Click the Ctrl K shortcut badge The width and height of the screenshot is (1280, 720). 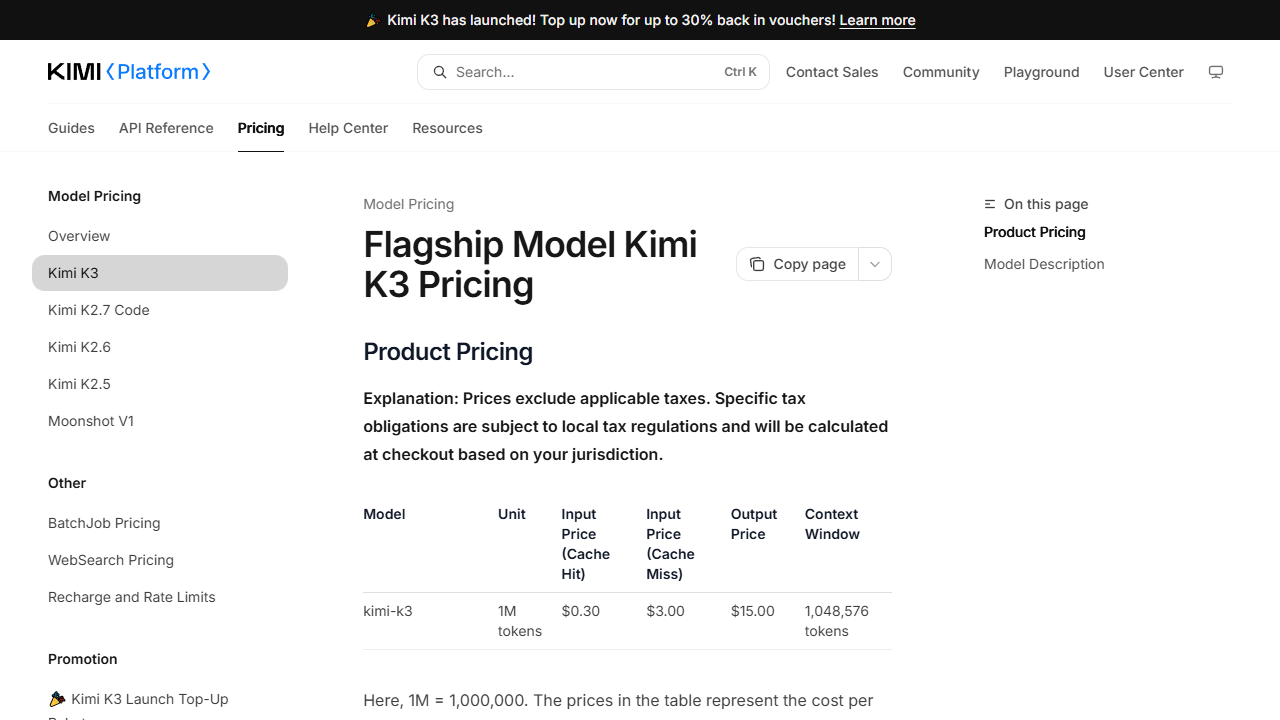click(740, 72)
